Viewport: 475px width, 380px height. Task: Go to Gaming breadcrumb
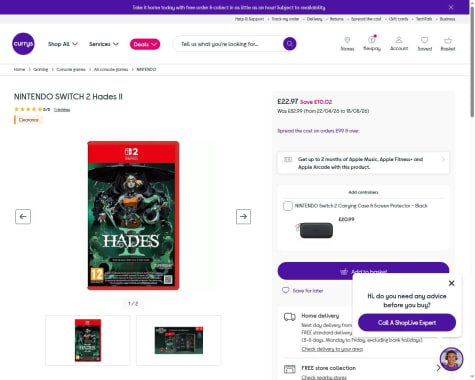41,69
